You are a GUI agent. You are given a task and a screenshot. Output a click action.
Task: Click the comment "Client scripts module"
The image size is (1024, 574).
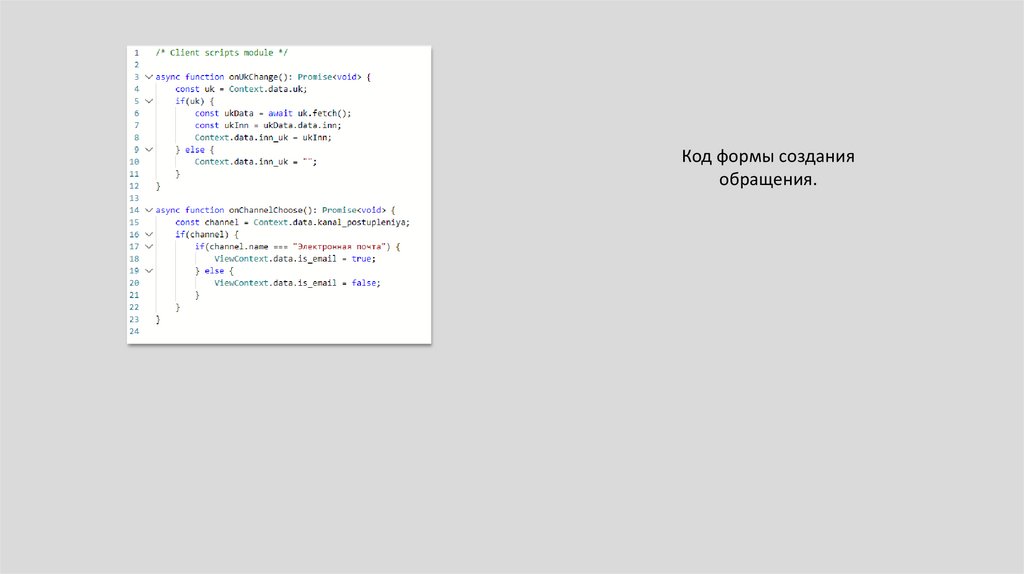point(221,53)
